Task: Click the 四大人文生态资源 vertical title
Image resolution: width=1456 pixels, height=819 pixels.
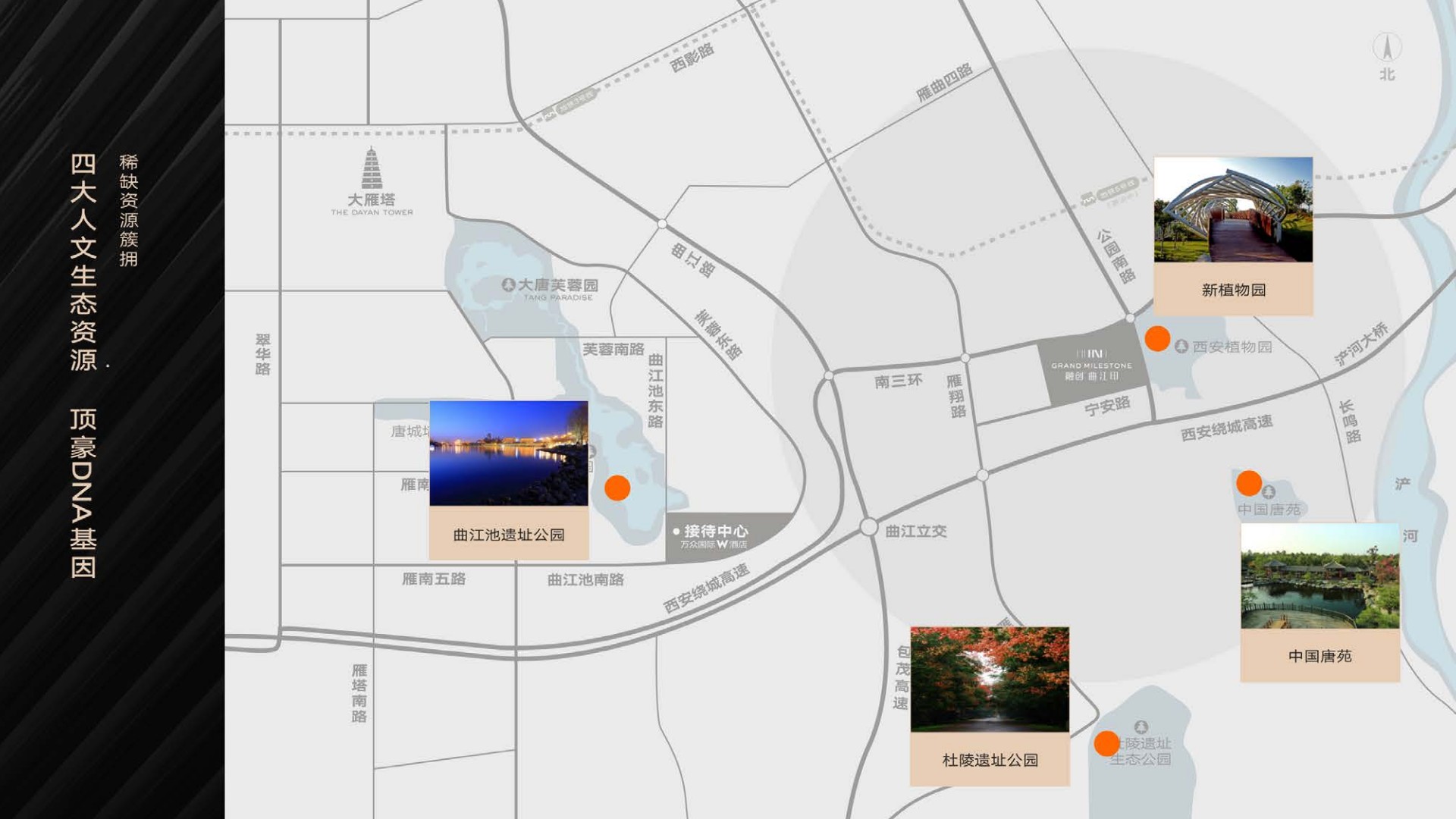Action: coord(83,262)
